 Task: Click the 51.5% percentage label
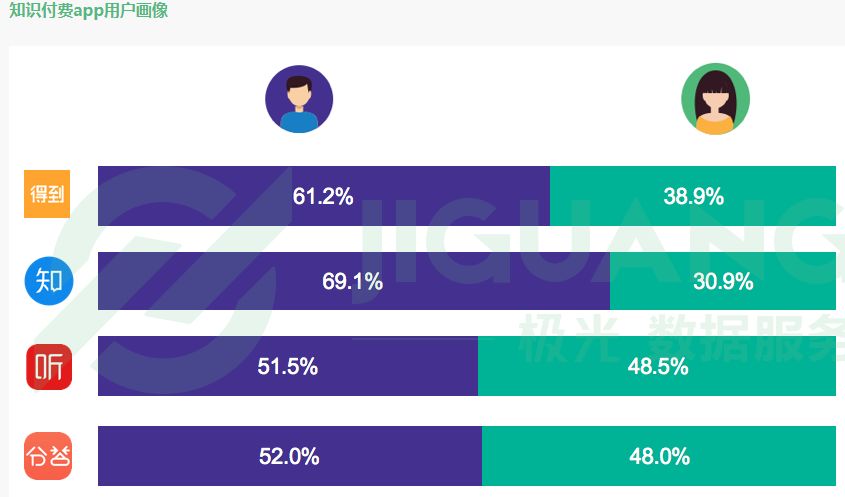(288, 367)
